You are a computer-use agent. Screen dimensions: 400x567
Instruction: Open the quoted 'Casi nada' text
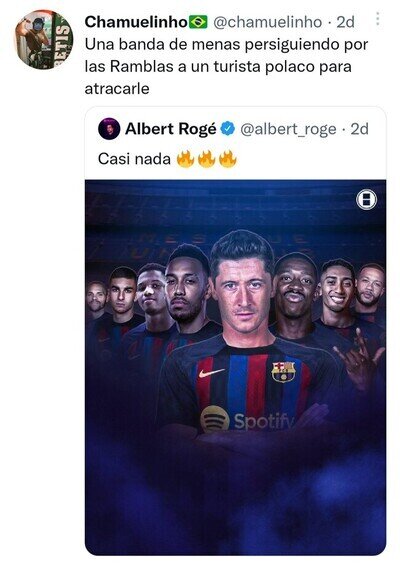134,159
